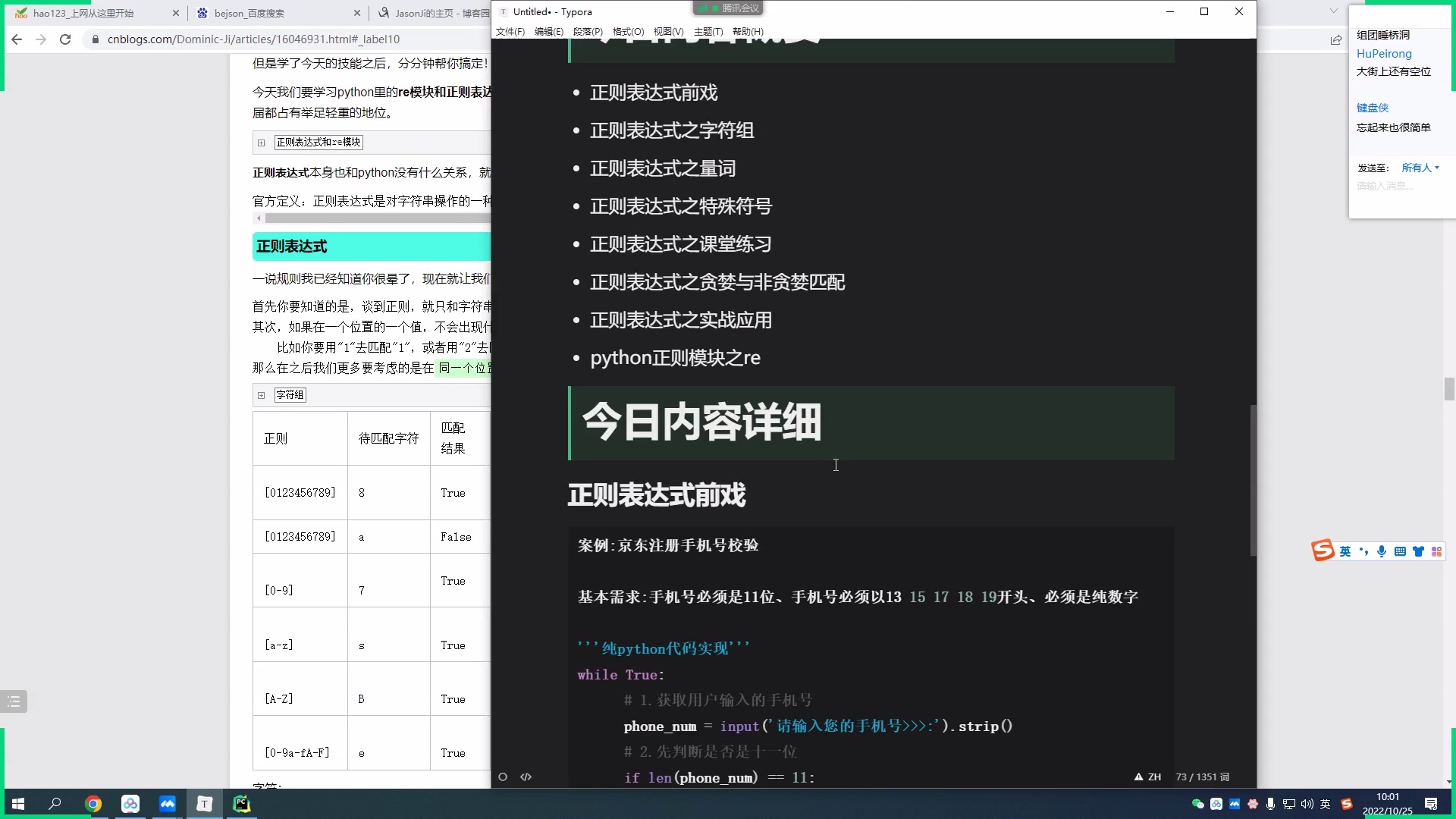Open PyCharm from the taskbar
This screenshot has width=1456, height=819.
[241, 804]
